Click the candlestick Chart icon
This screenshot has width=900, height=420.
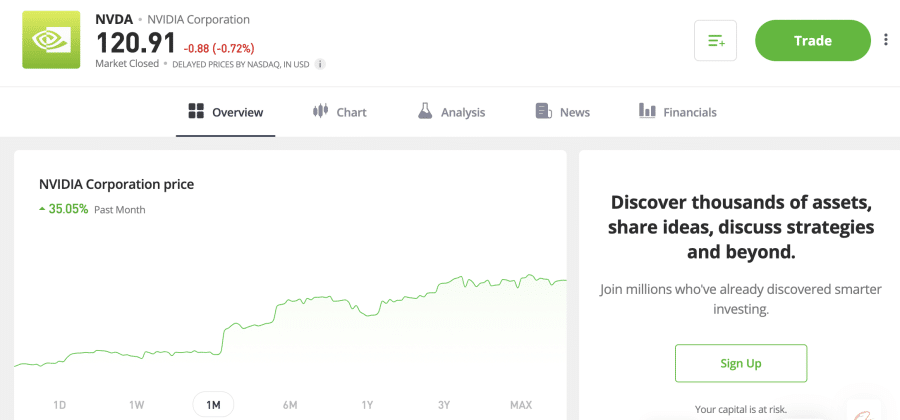point(320,111)
